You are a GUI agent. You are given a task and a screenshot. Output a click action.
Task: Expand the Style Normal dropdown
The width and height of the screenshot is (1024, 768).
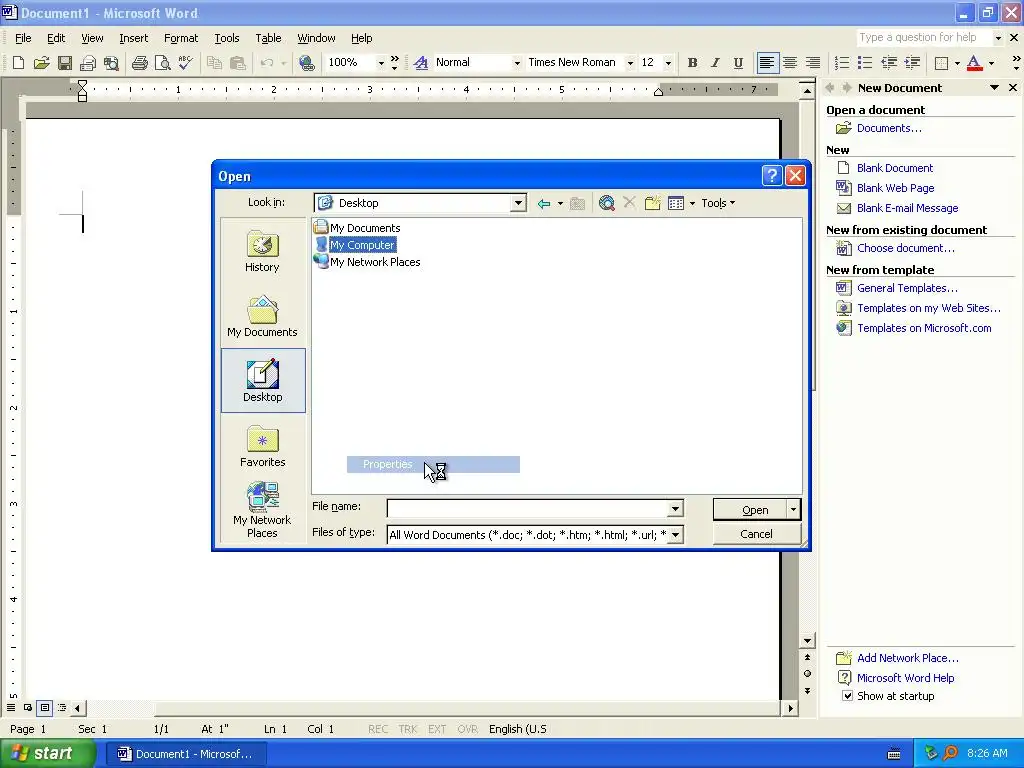[517, 63]
